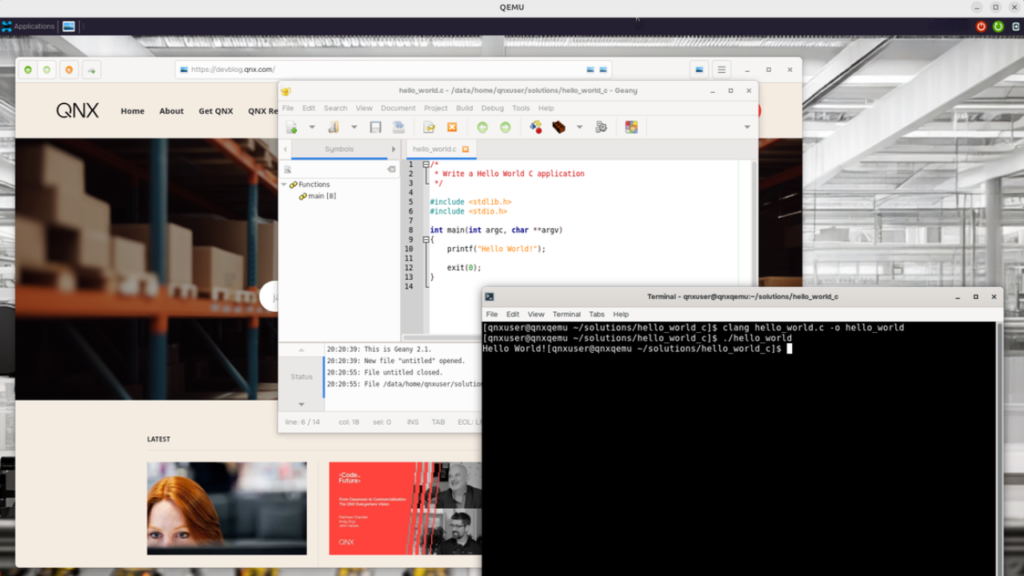Click the QNX logo on the webpage
Viewport: 1024px width, 576px height.
pos(78,110)
